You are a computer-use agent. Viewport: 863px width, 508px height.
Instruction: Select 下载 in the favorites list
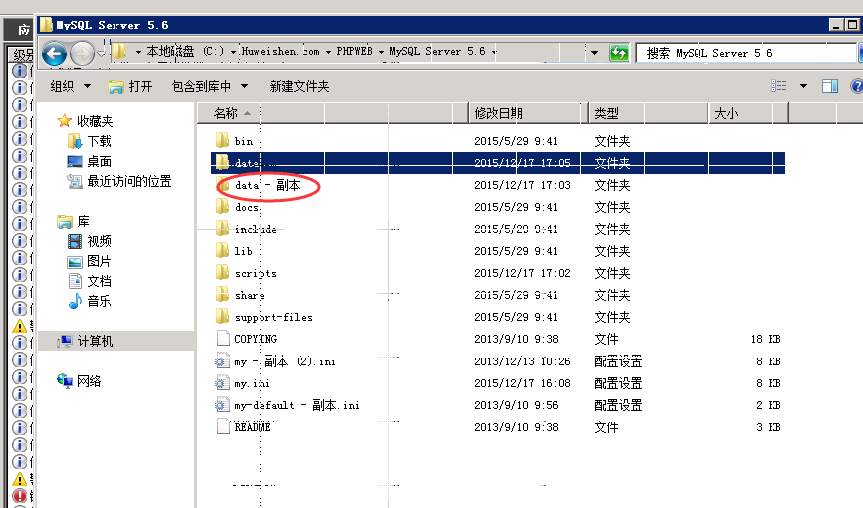tap(90, 141)
